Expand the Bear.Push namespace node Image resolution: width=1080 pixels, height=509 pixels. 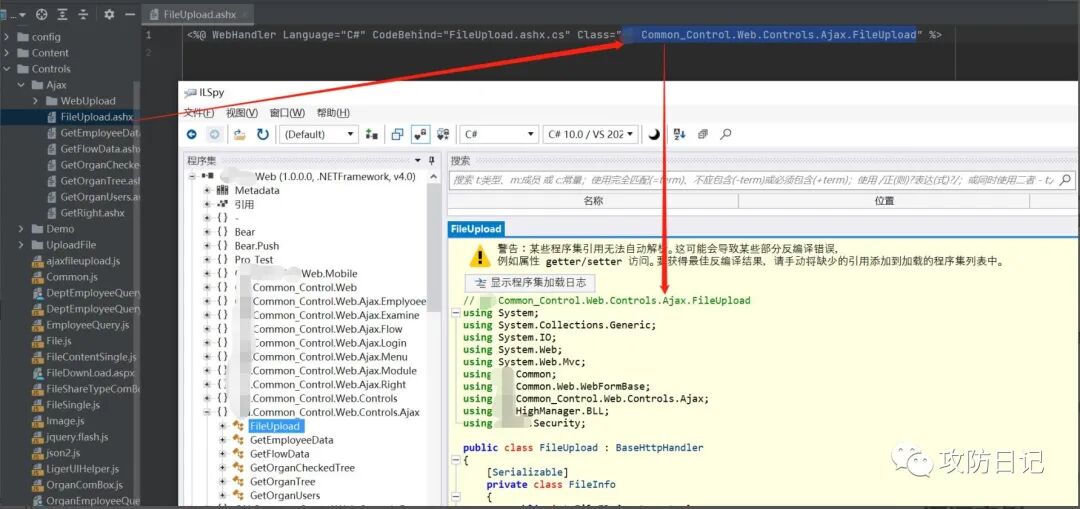[207, 246]
